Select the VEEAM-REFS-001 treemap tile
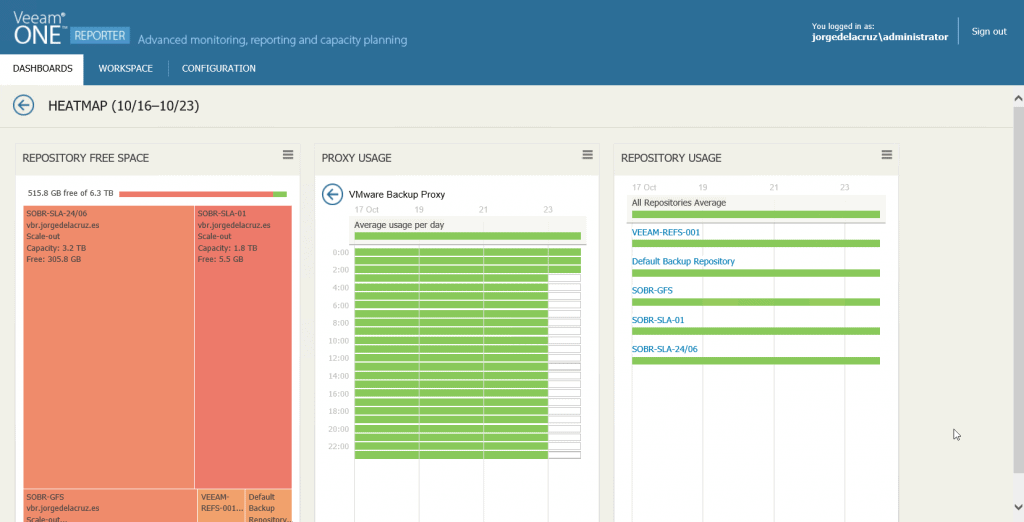This screenshot has height=522, width=1024. click(221, 506)
